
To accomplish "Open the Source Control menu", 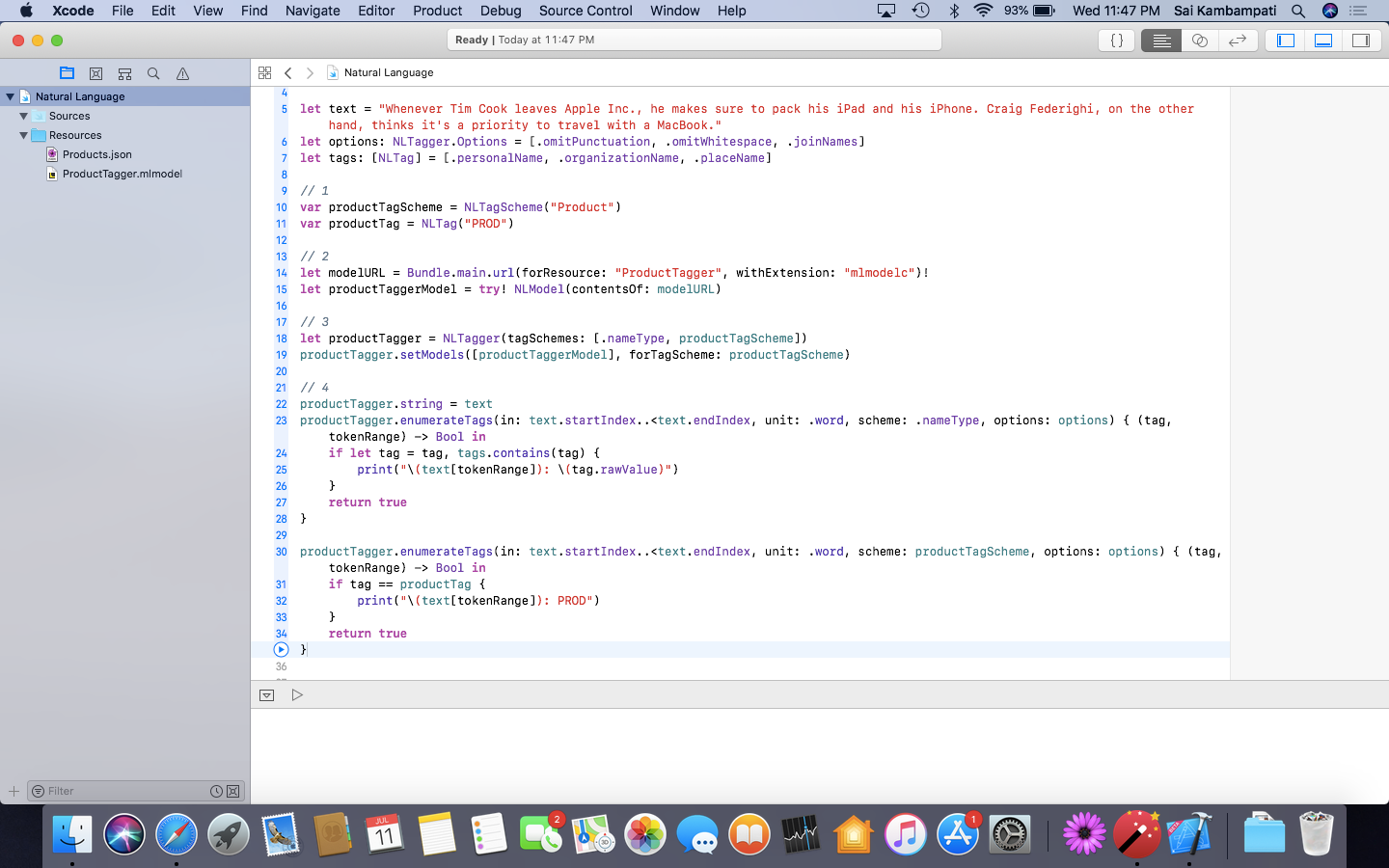I will (x=585, y=11).
